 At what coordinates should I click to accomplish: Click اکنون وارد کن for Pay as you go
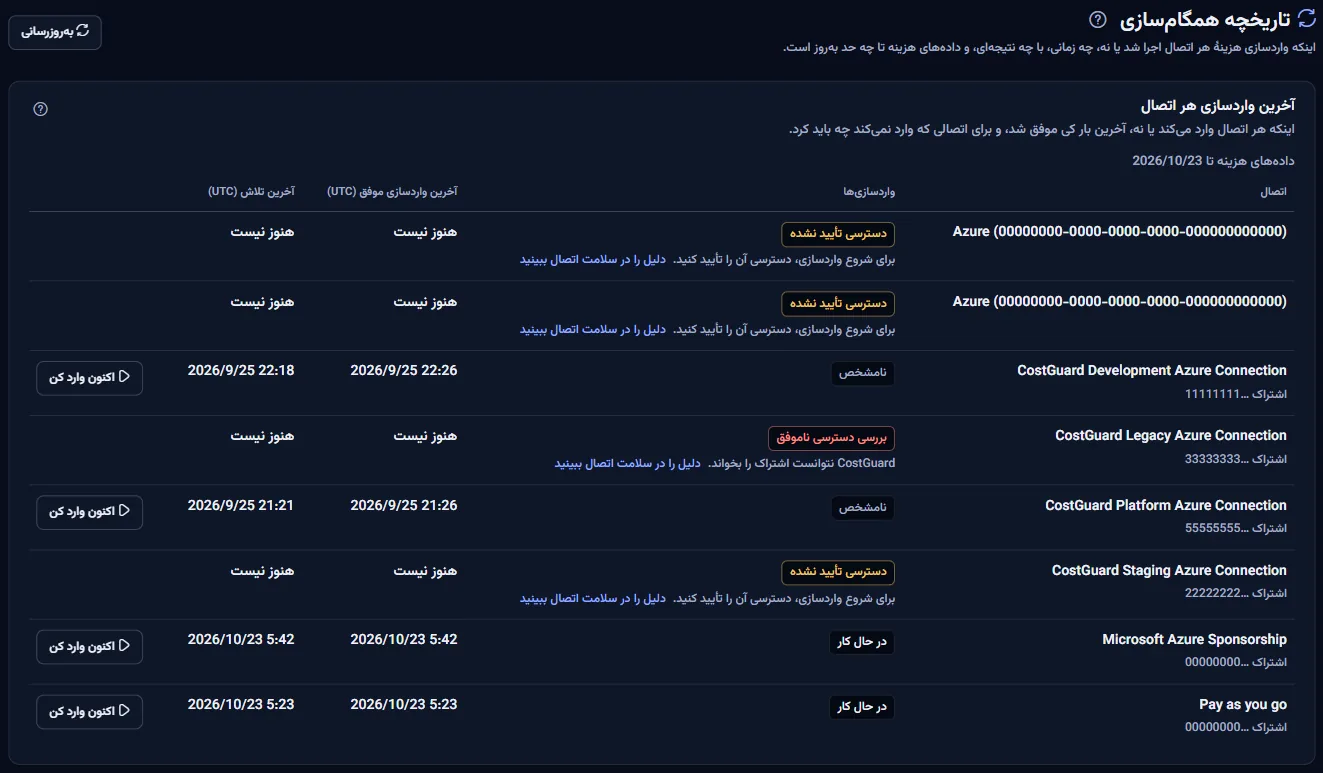coord(90,711)
